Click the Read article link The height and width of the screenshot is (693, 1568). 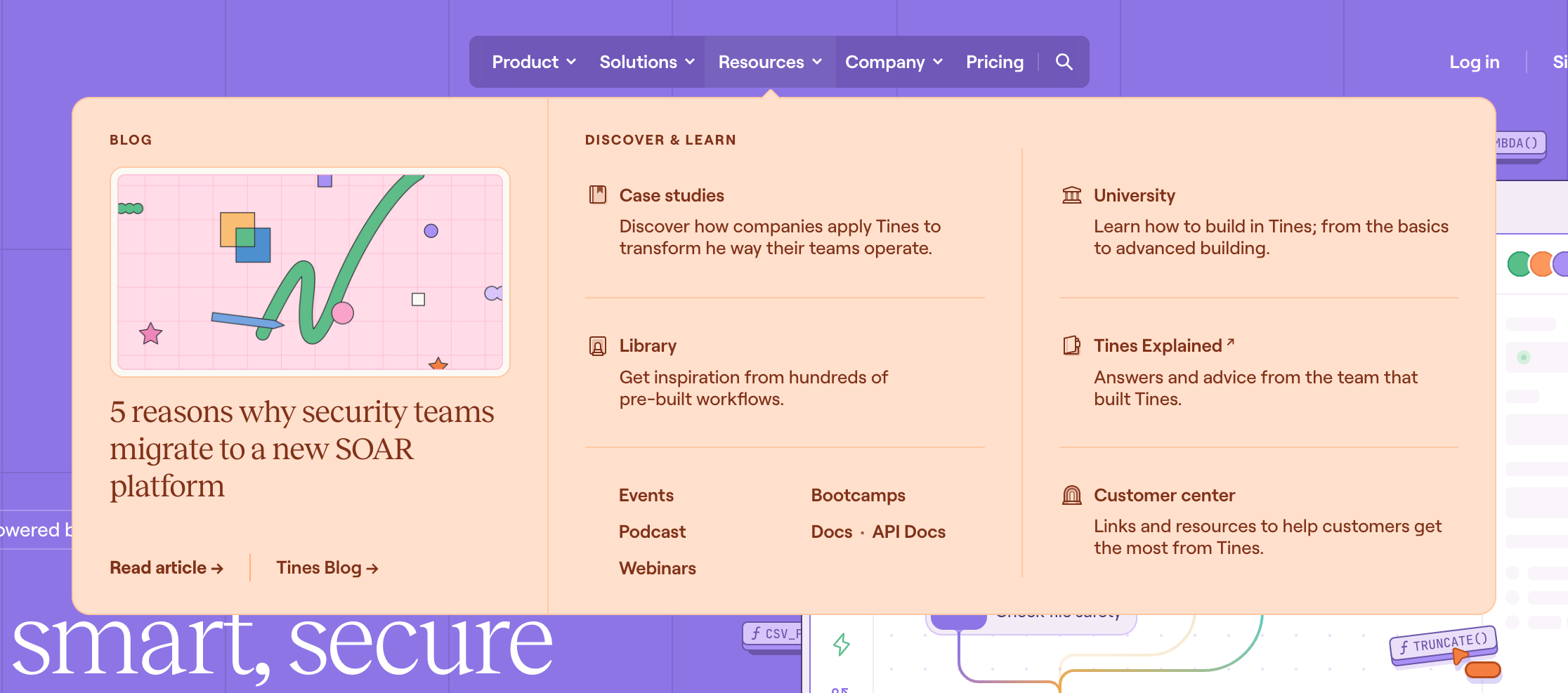pos(166,567)
